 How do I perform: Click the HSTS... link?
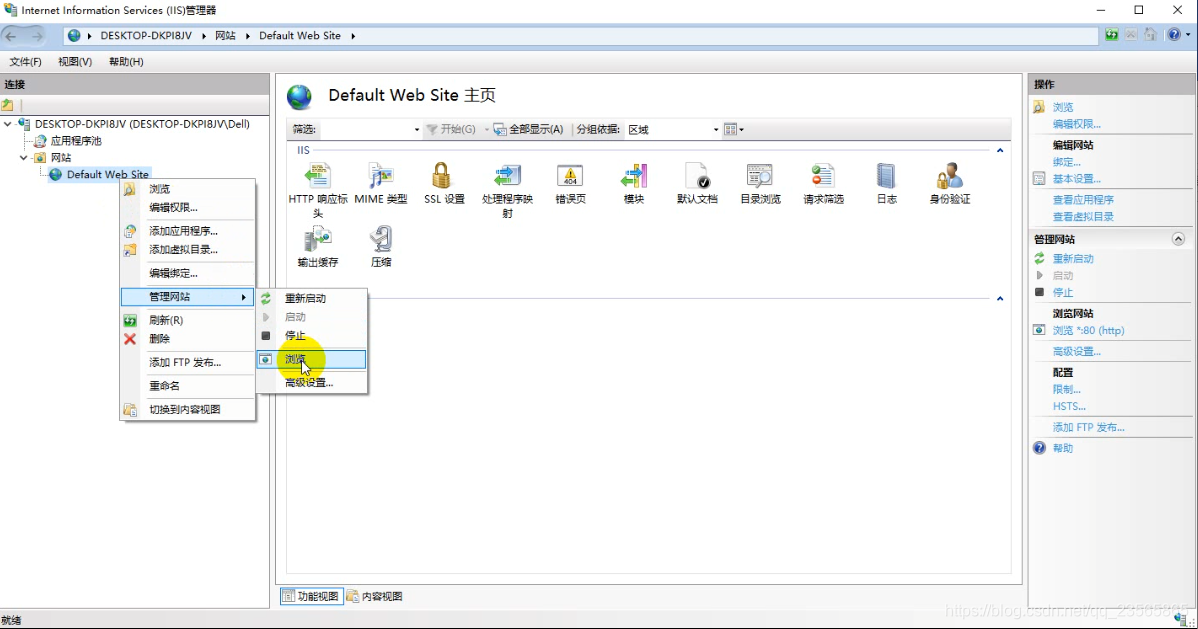pos(1069,407)
